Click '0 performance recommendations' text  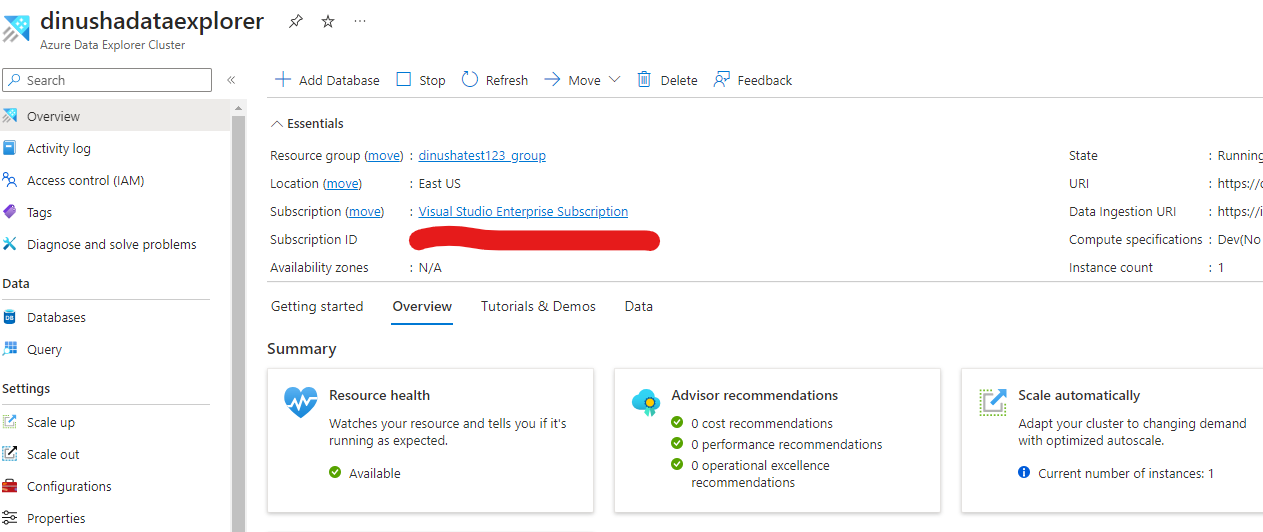(787, 444)
